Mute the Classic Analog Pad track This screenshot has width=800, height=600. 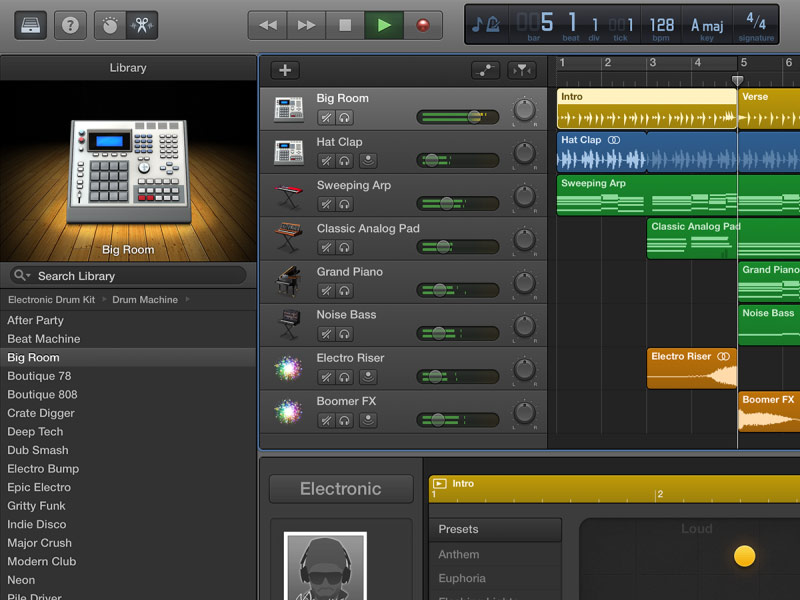326,248
